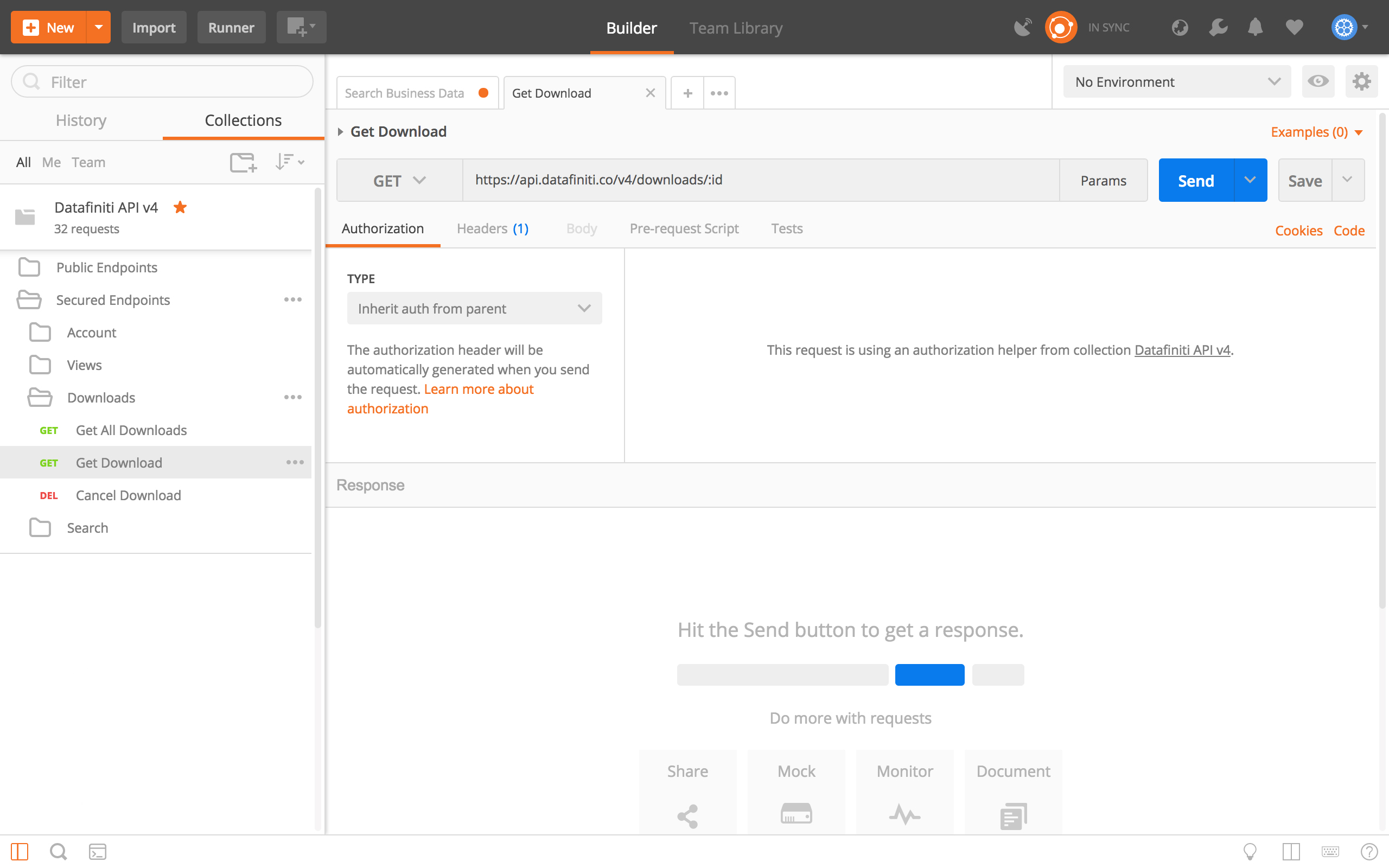Toggle between Me and Team view
The image size is (1389, 868).
[88, 161]
